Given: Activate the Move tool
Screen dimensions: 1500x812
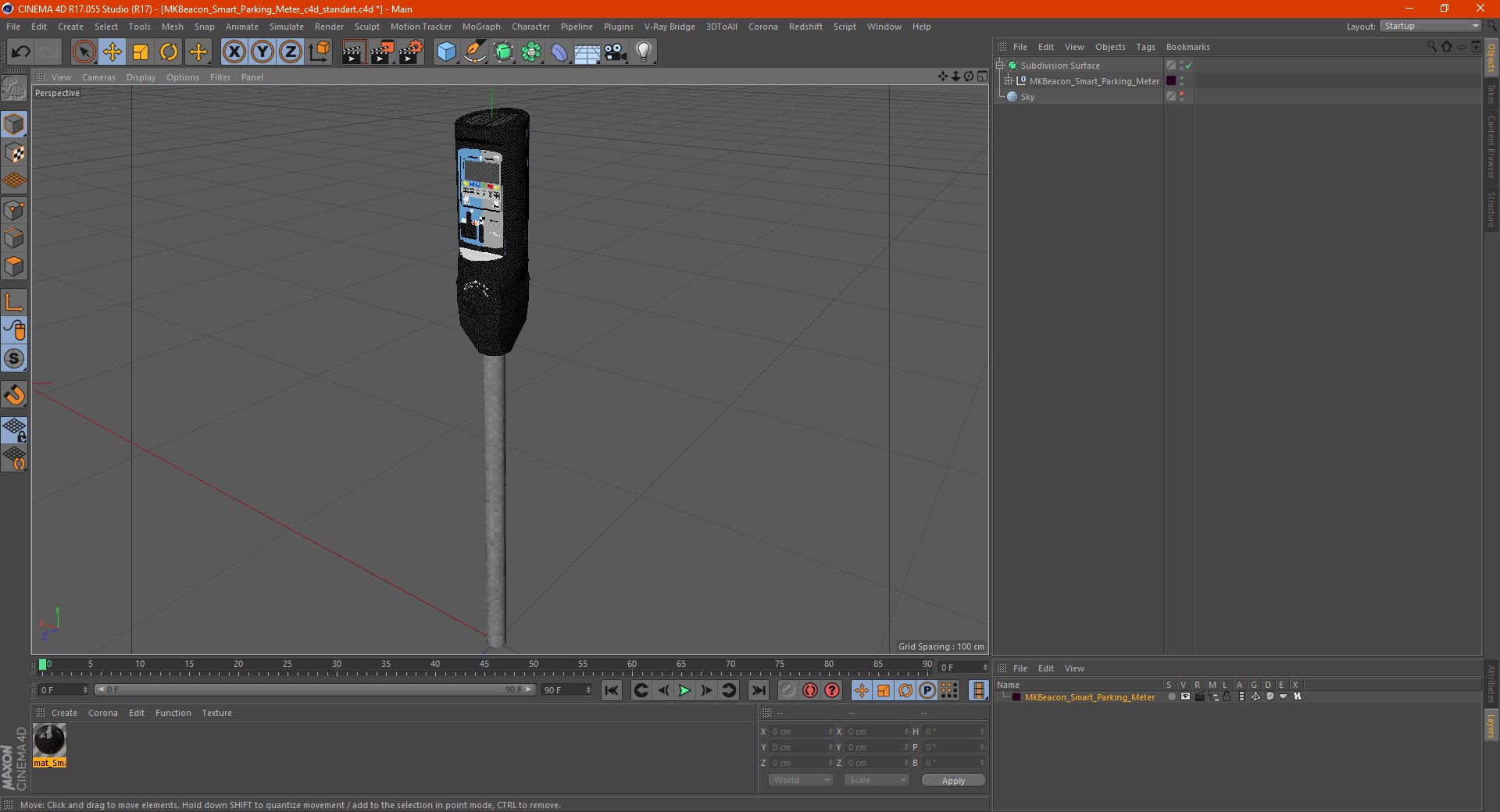Looking at the screenshot, I should (x=112, y=52).
